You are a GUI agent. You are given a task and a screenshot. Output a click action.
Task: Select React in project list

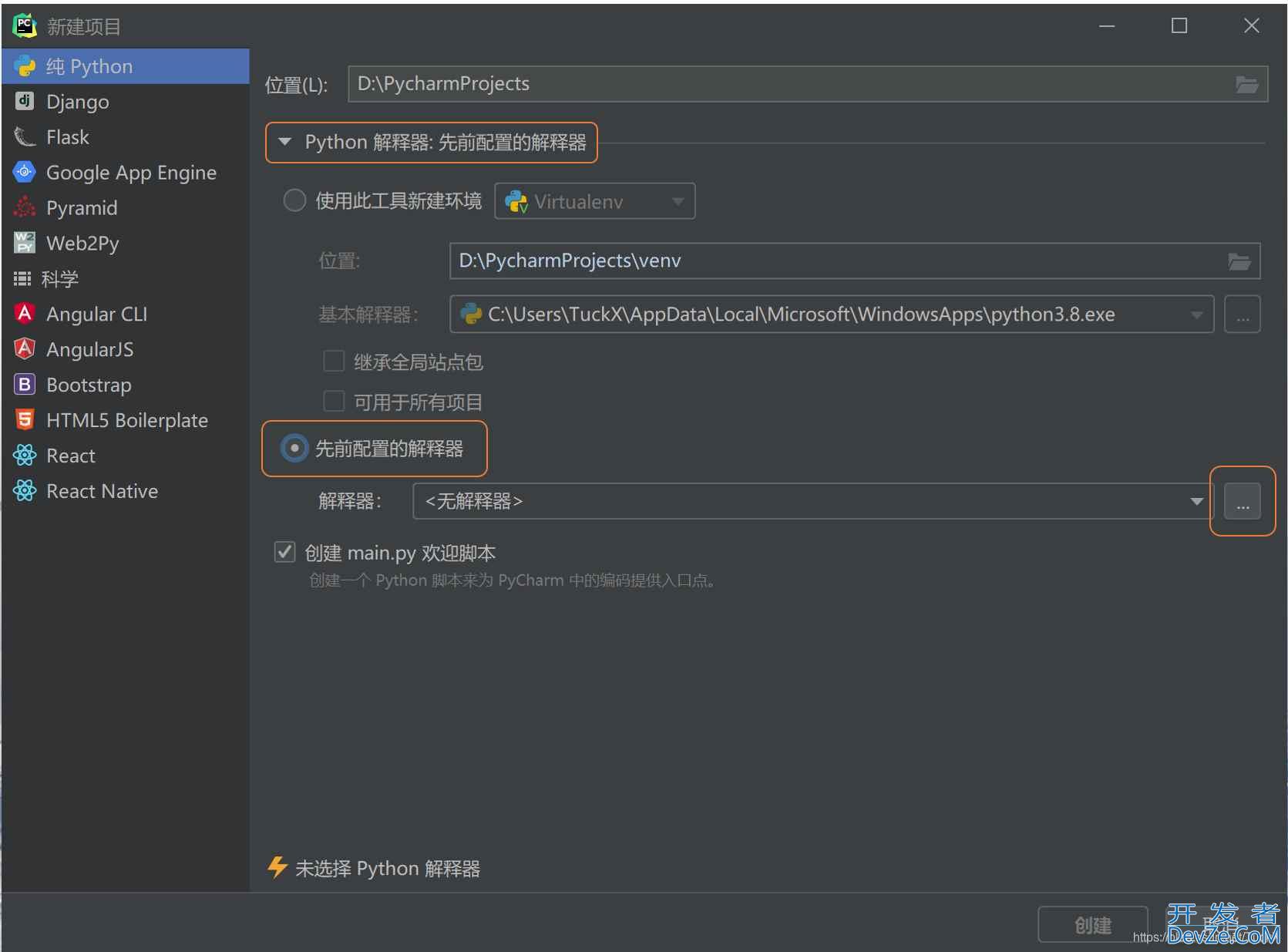[125, 456]
